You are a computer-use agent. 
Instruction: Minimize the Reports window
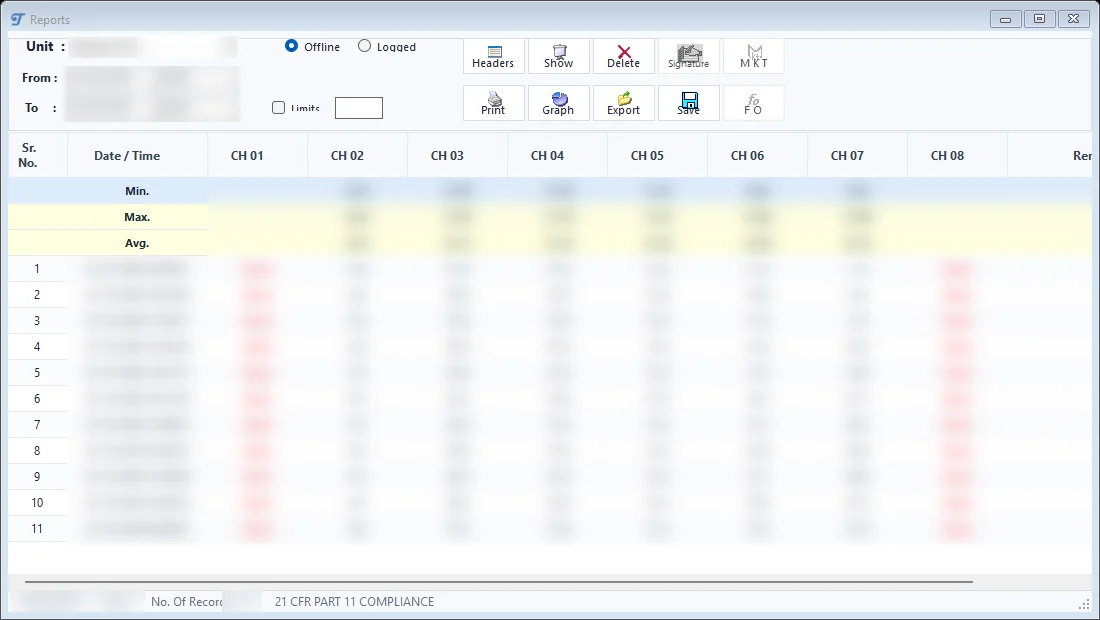pos(1005,19)
